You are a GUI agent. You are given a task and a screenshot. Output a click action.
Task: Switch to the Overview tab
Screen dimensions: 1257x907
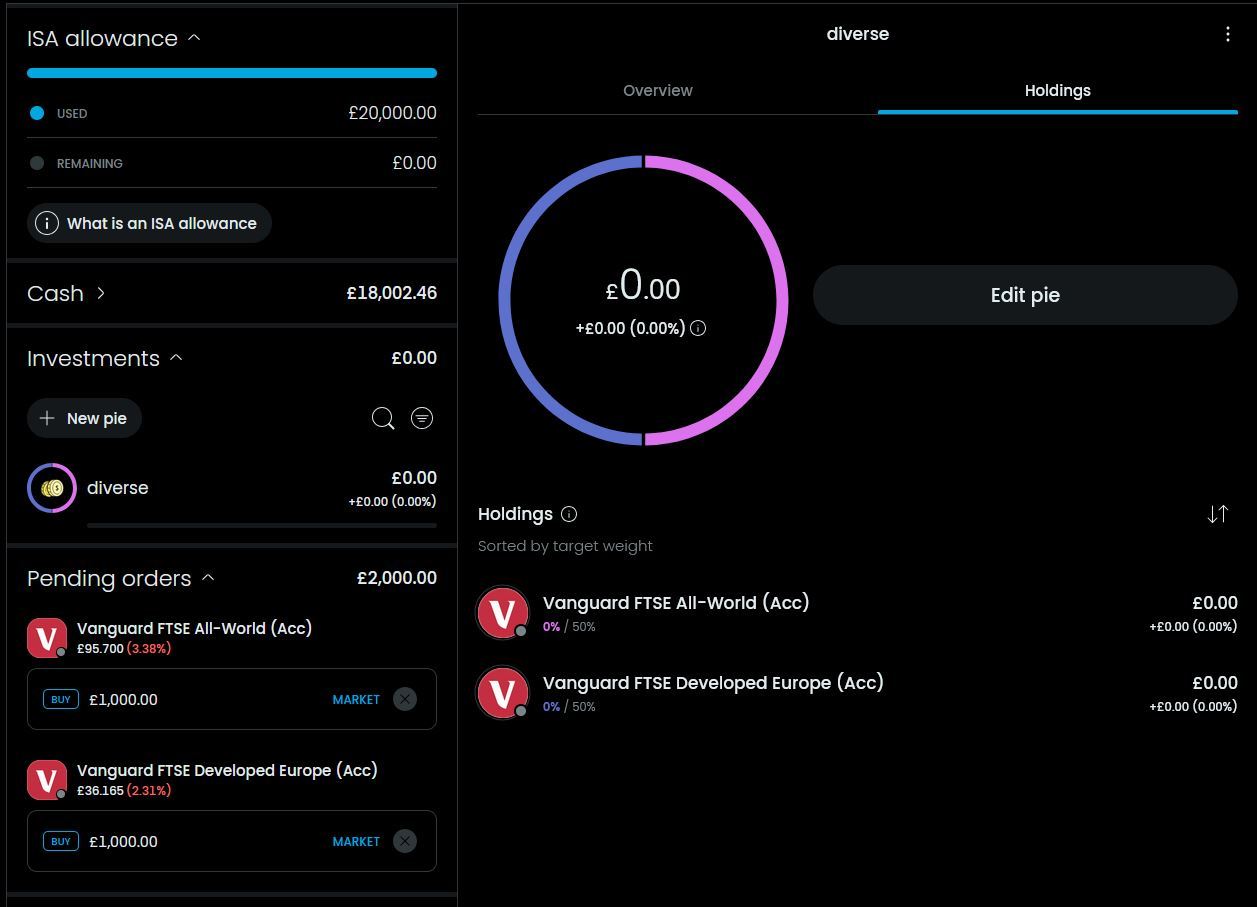point(658,90)
